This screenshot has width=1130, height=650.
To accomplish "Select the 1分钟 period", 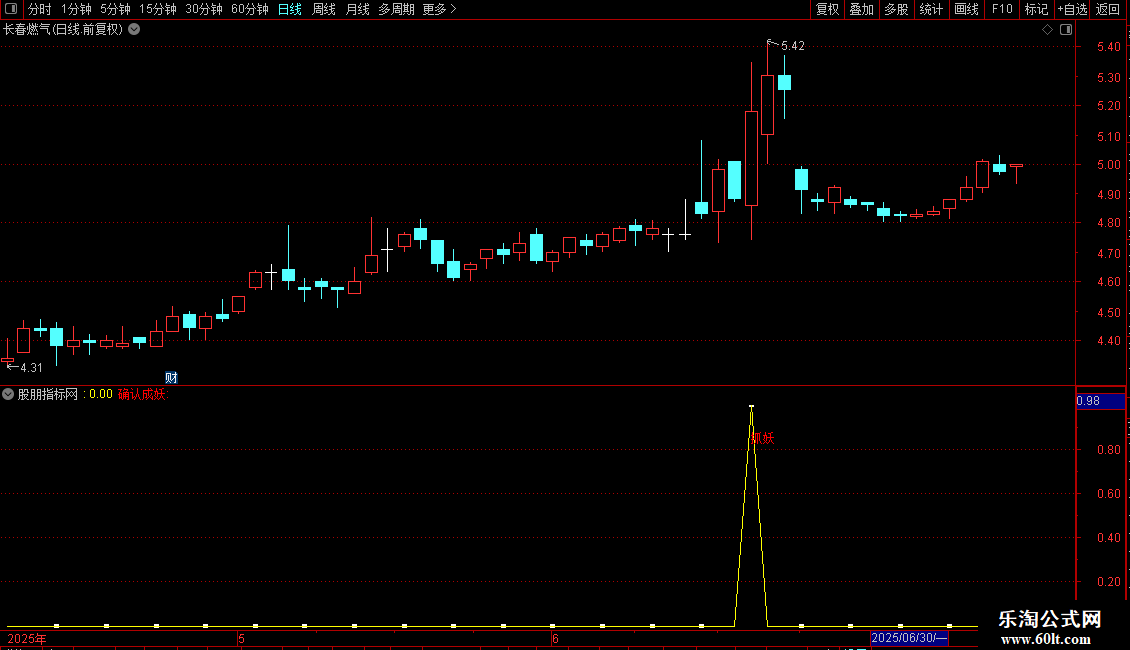I will coord(76,9).
